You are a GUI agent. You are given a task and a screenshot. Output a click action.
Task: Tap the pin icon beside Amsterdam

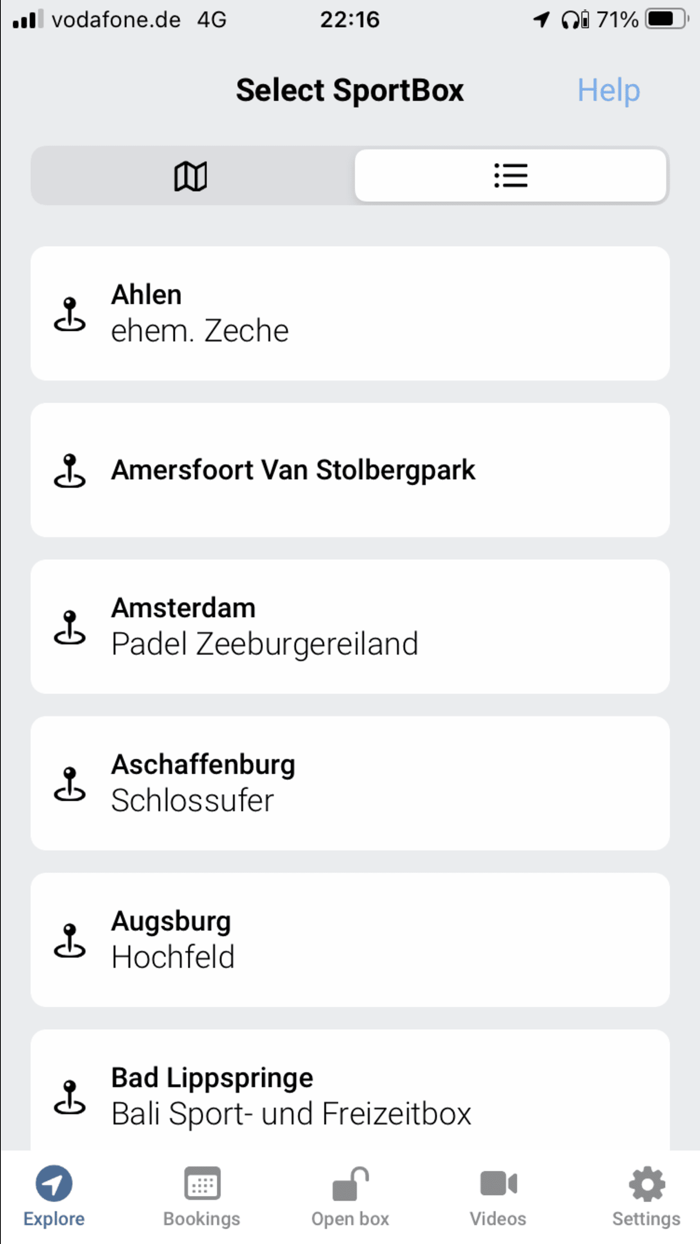pos(70,627)
